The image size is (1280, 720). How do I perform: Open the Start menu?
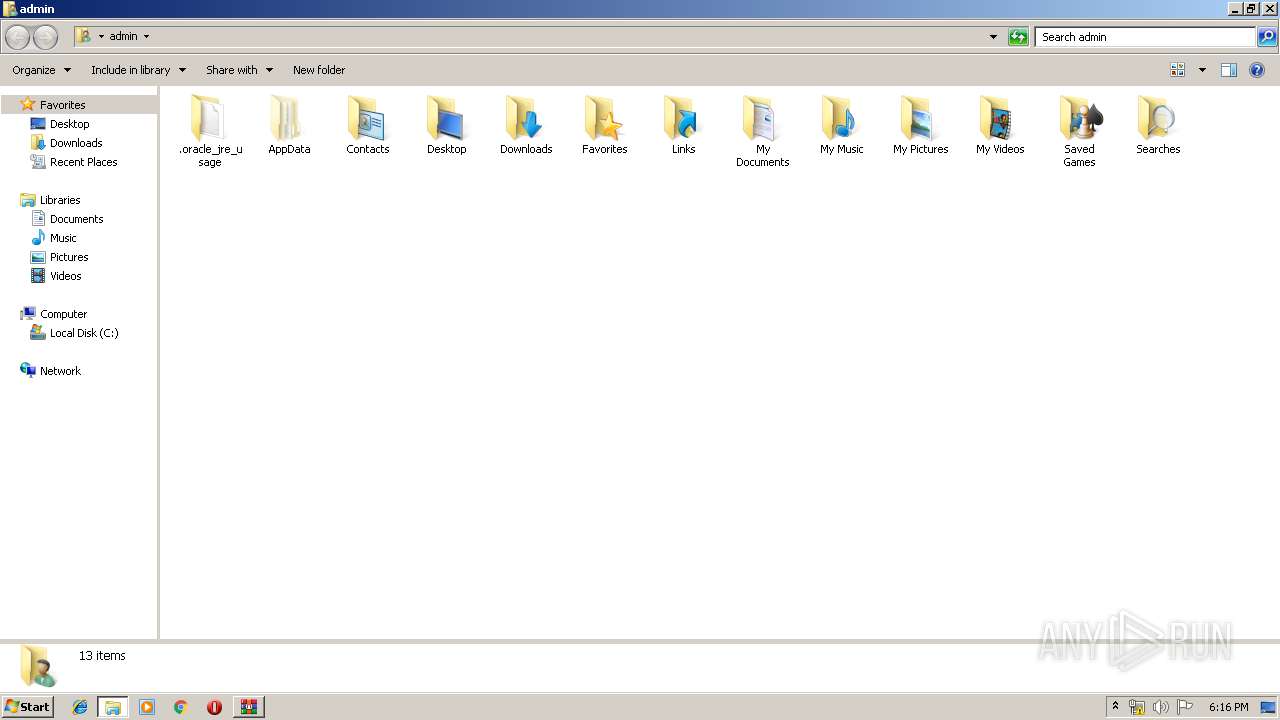click(28, 707)
